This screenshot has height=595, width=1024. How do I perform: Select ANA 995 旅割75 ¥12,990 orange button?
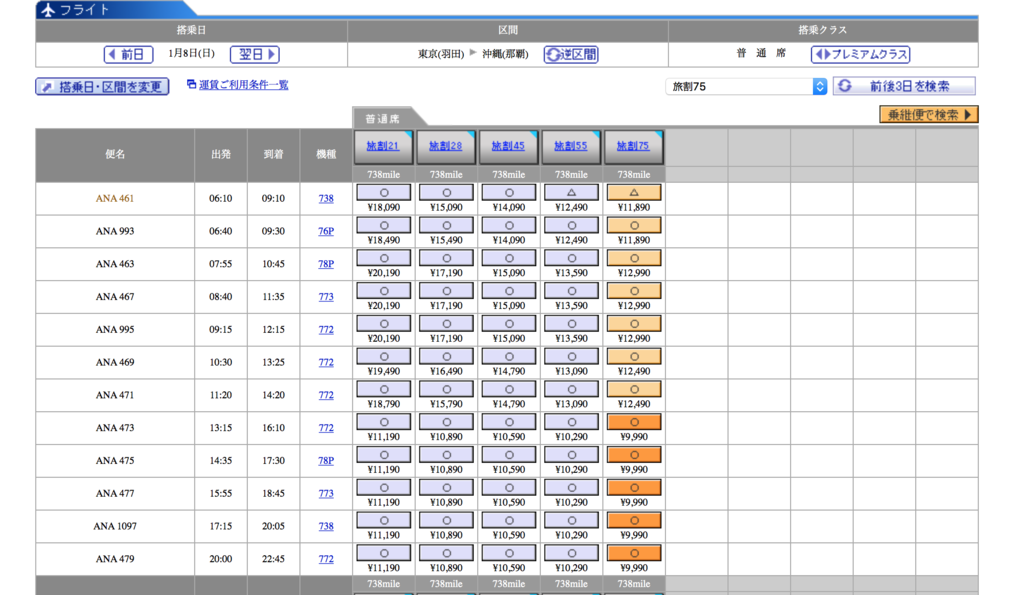point(634,324)
